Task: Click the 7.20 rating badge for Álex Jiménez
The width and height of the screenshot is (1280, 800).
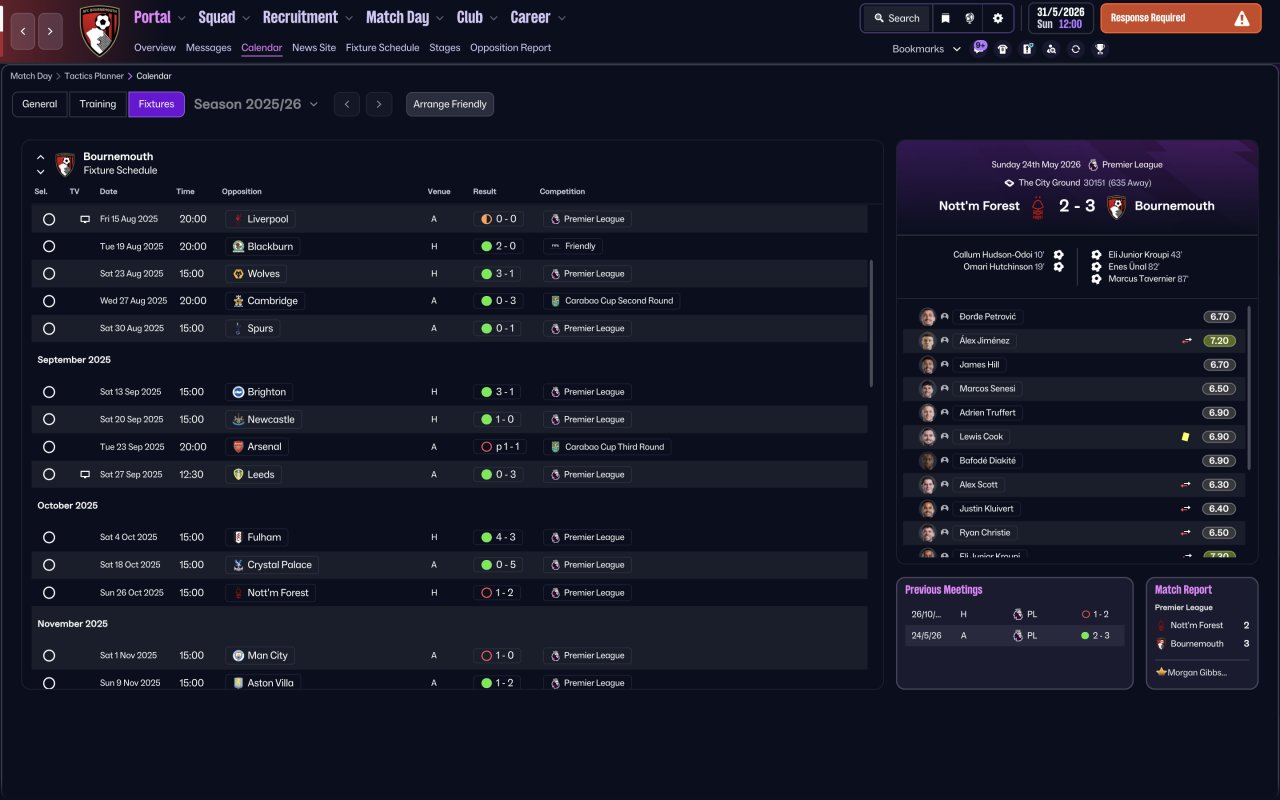Action: 1219,341
